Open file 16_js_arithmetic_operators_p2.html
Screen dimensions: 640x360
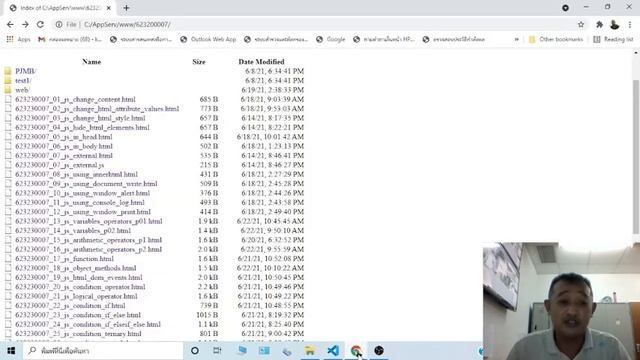point(89,249)
